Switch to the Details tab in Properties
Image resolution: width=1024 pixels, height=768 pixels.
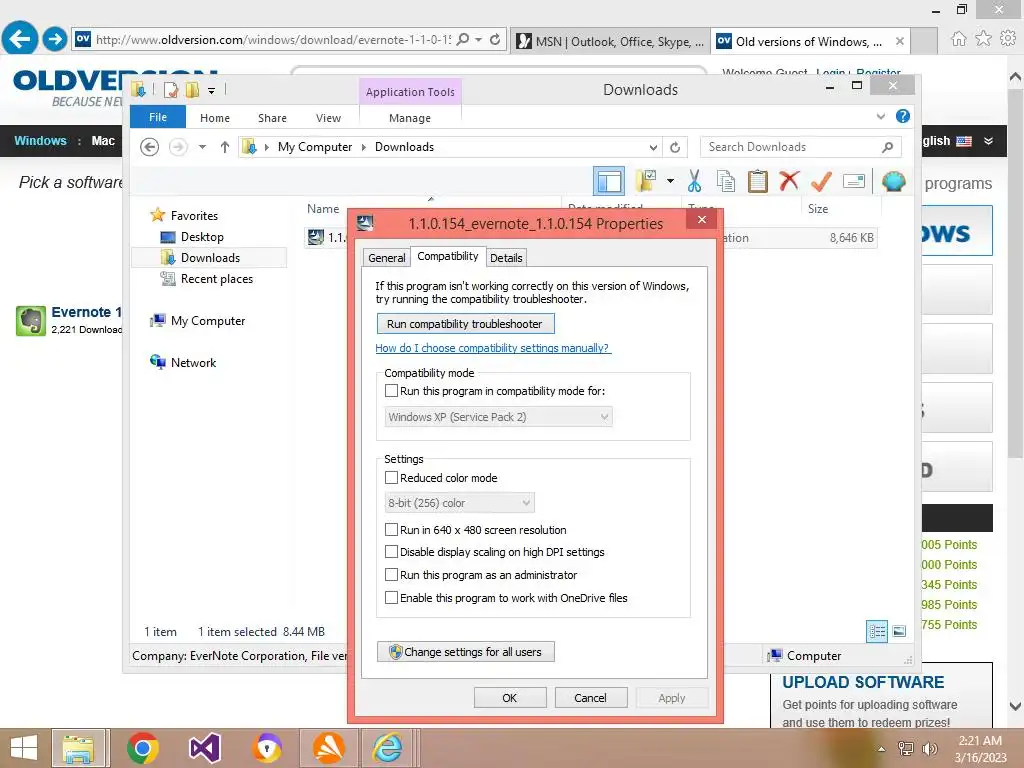[x=506, y=258]
